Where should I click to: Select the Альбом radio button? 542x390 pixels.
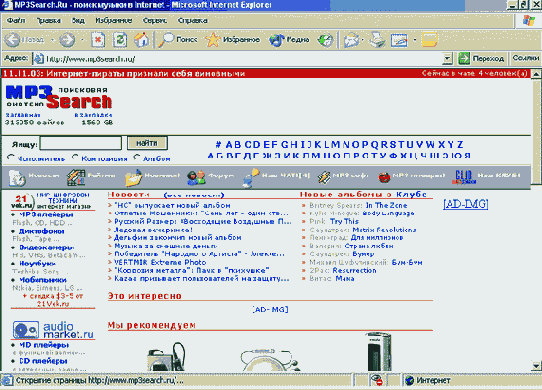click(137, 157)
